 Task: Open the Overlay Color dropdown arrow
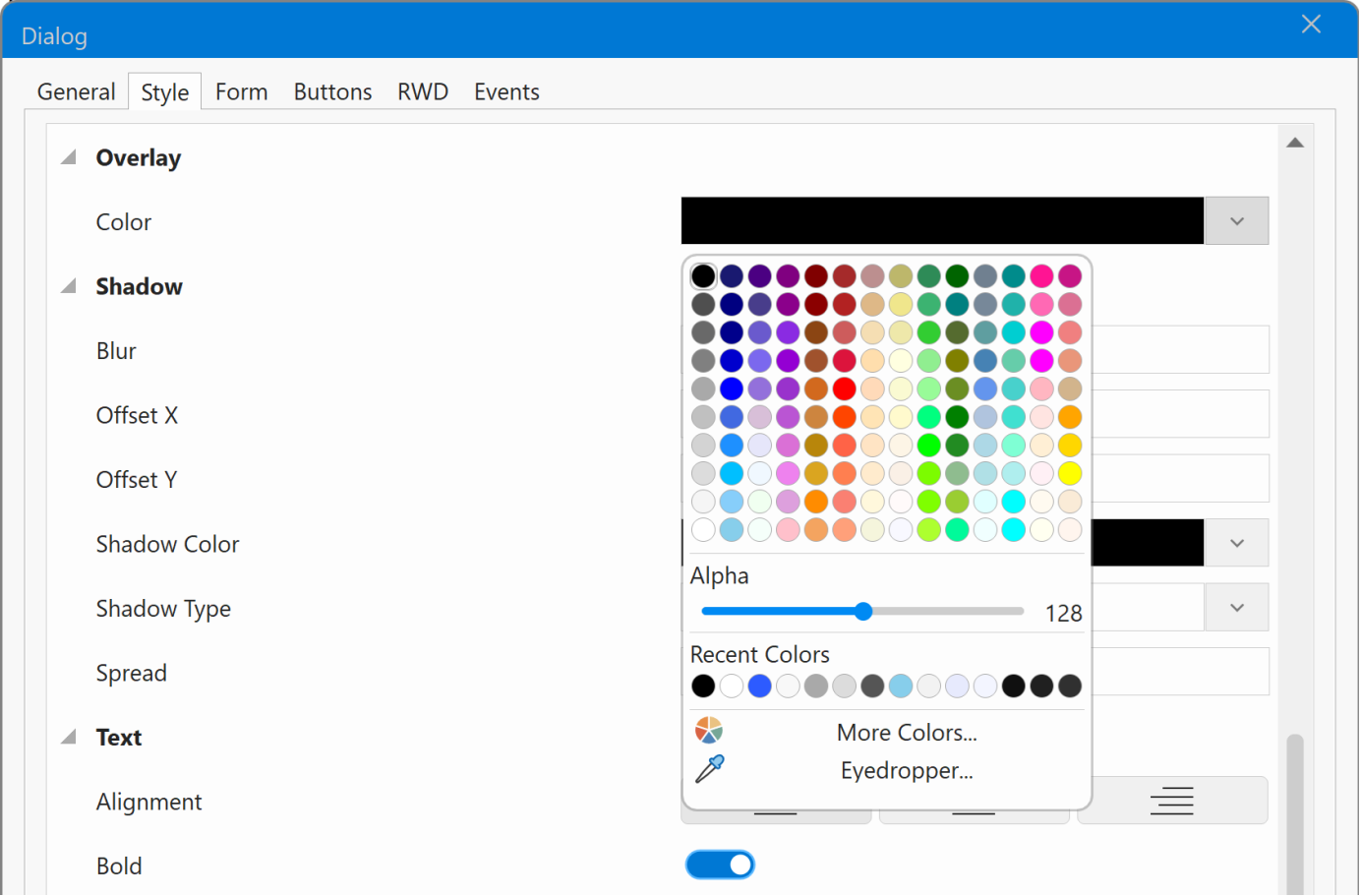1236,221
